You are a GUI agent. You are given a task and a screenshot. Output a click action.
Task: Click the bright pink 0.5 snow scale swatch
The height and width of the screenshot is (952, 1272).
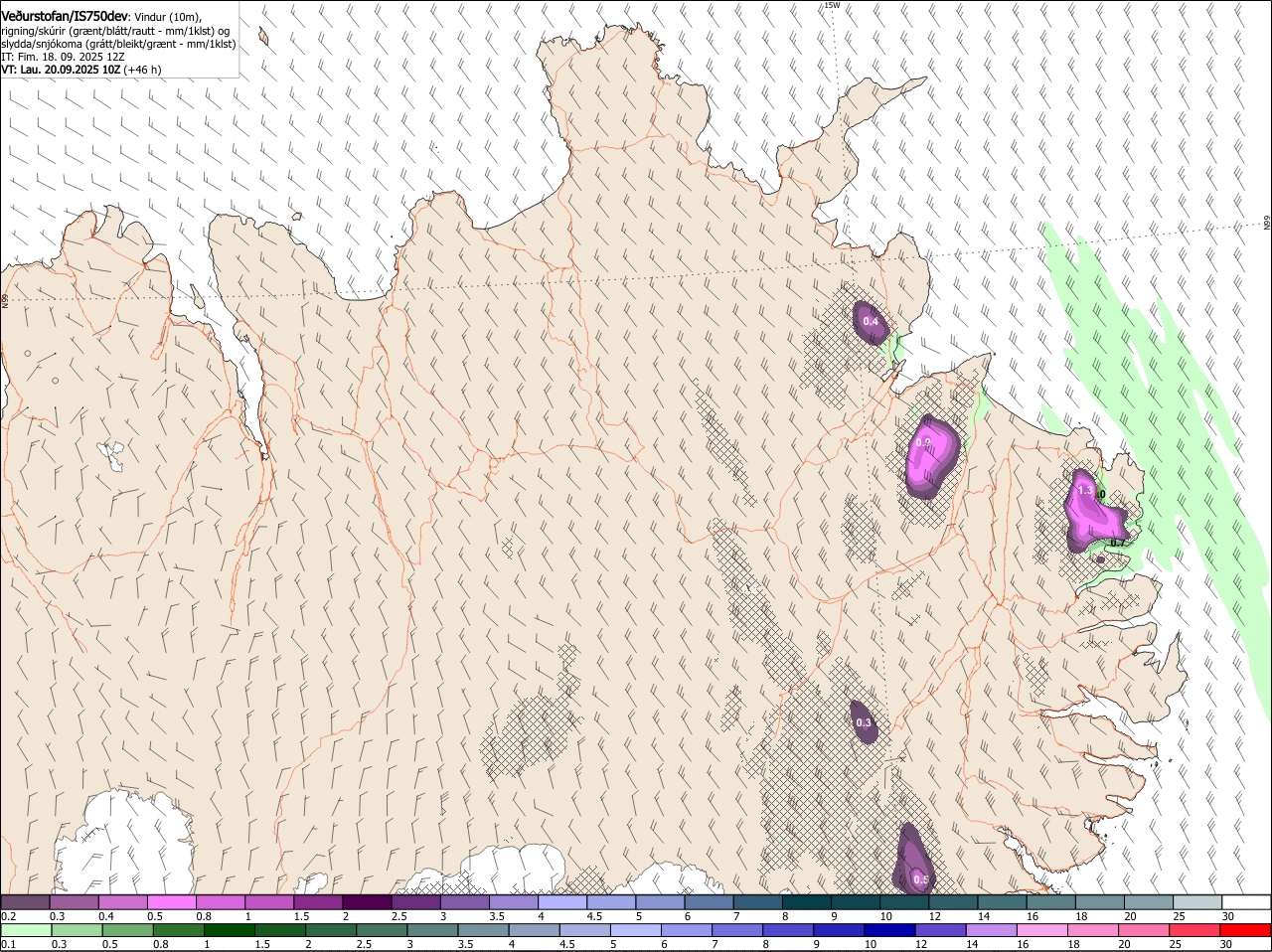(x=171, y=902)
